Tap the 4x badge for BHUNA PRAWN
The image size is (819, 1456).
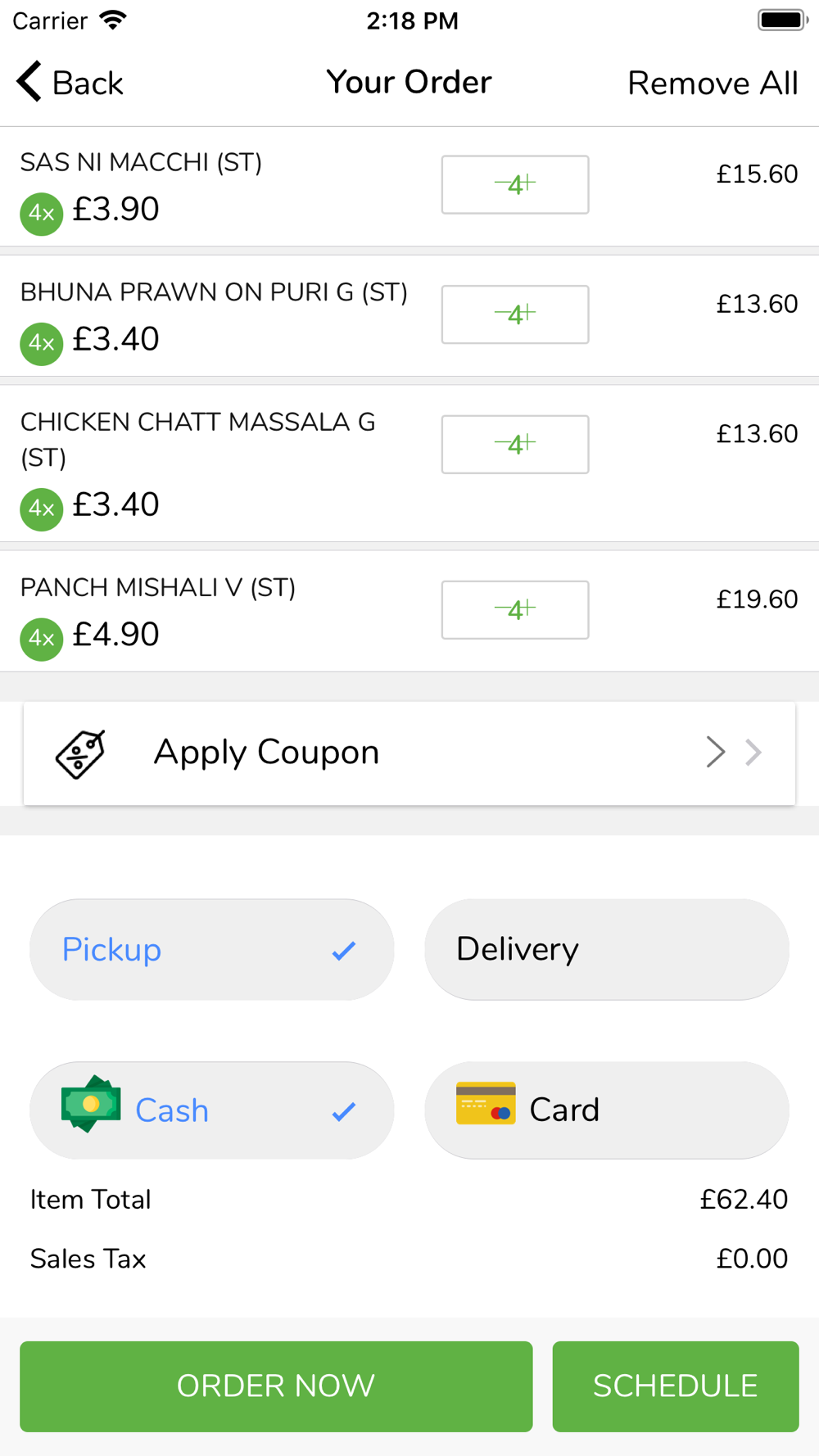point(42,343)
